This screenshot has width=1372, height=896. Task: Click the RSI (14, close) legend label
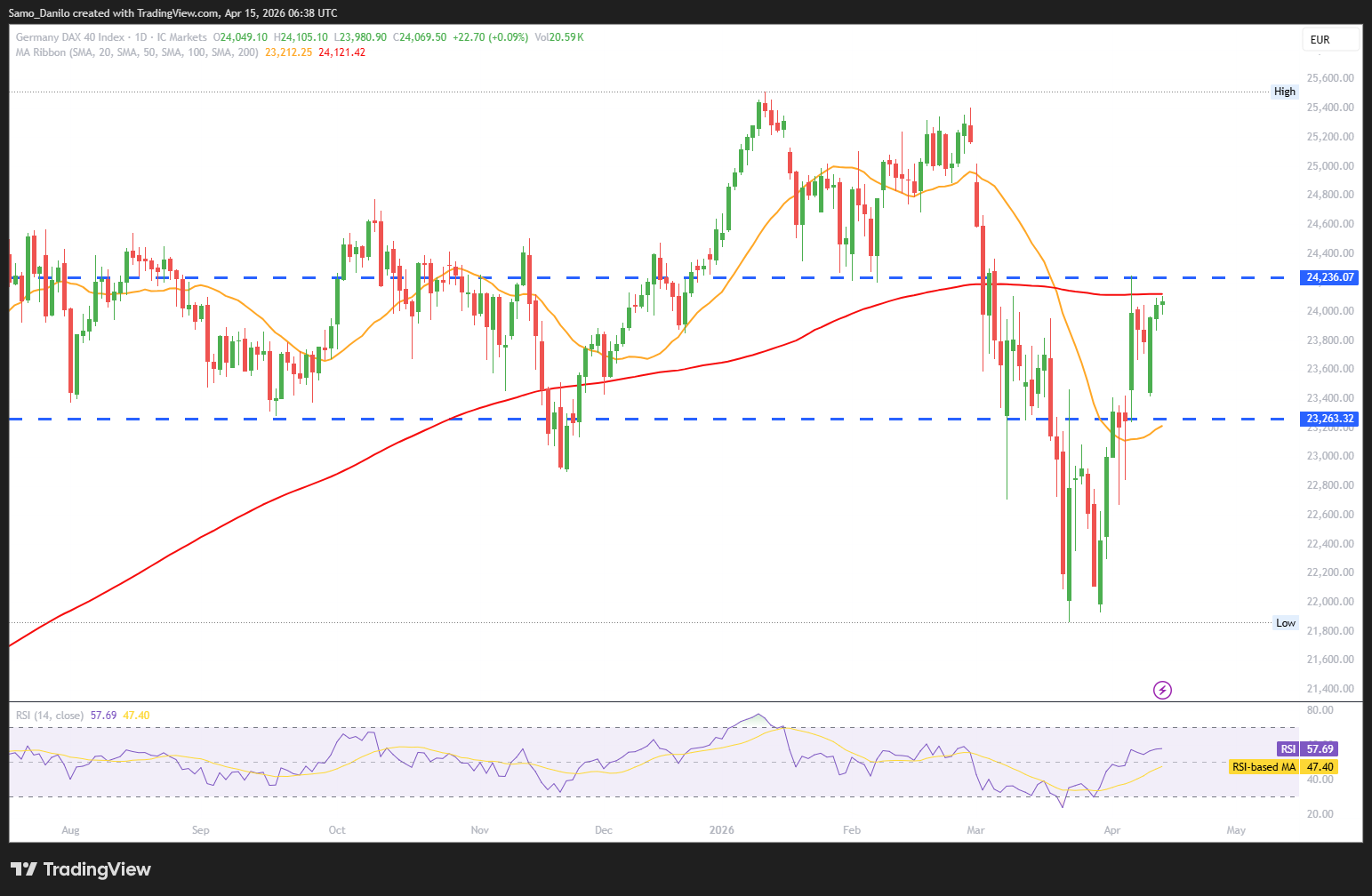pos(50,716)
